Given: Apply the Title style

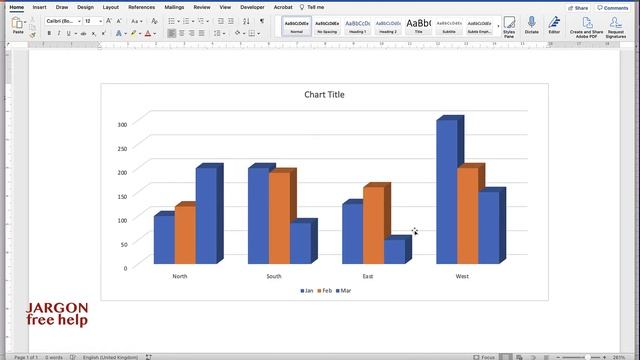Looking at the screenshot, I should (x=418, y=27).
